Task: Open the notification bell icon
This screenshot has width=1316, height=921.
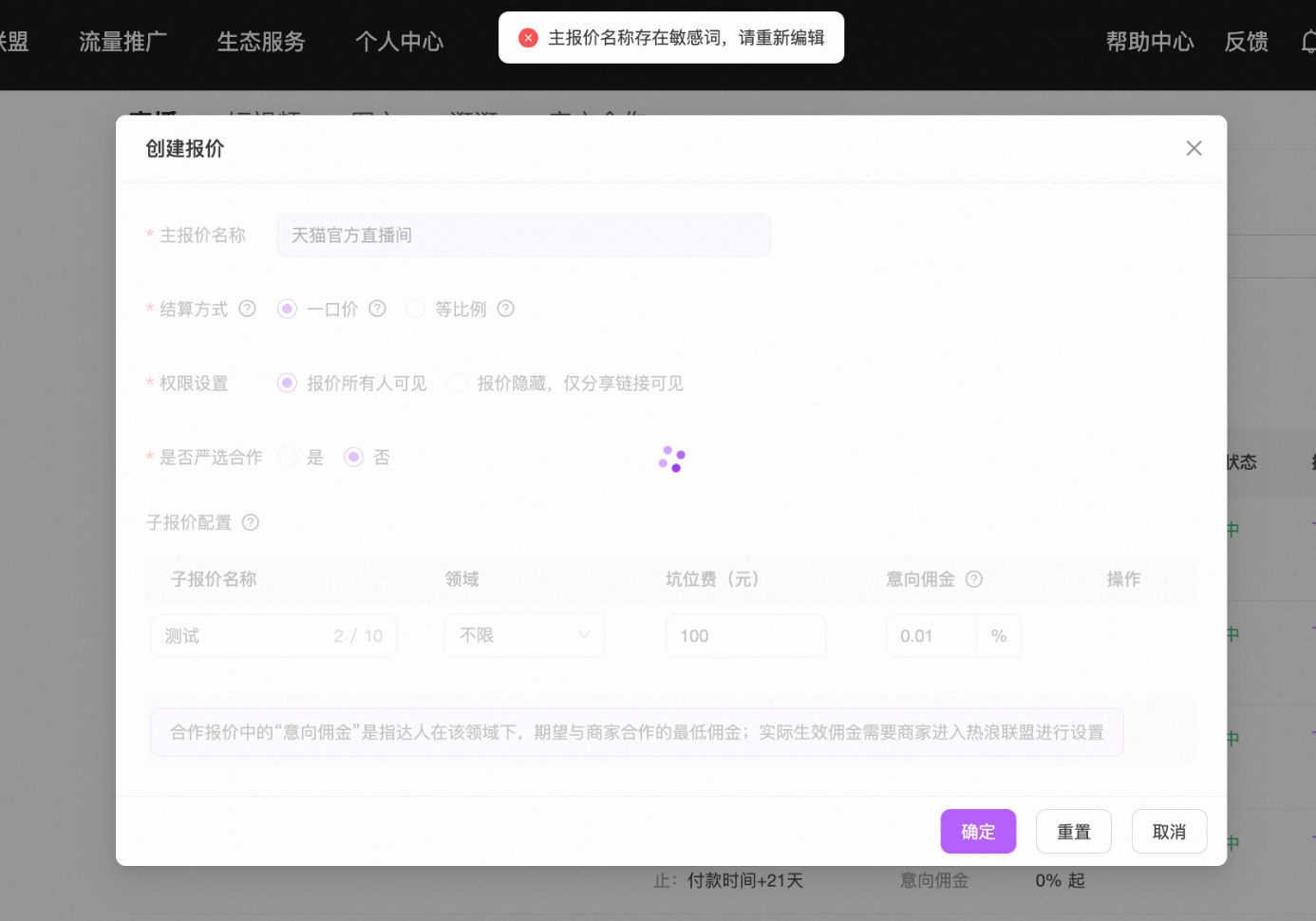Action: click(1309, 42)
